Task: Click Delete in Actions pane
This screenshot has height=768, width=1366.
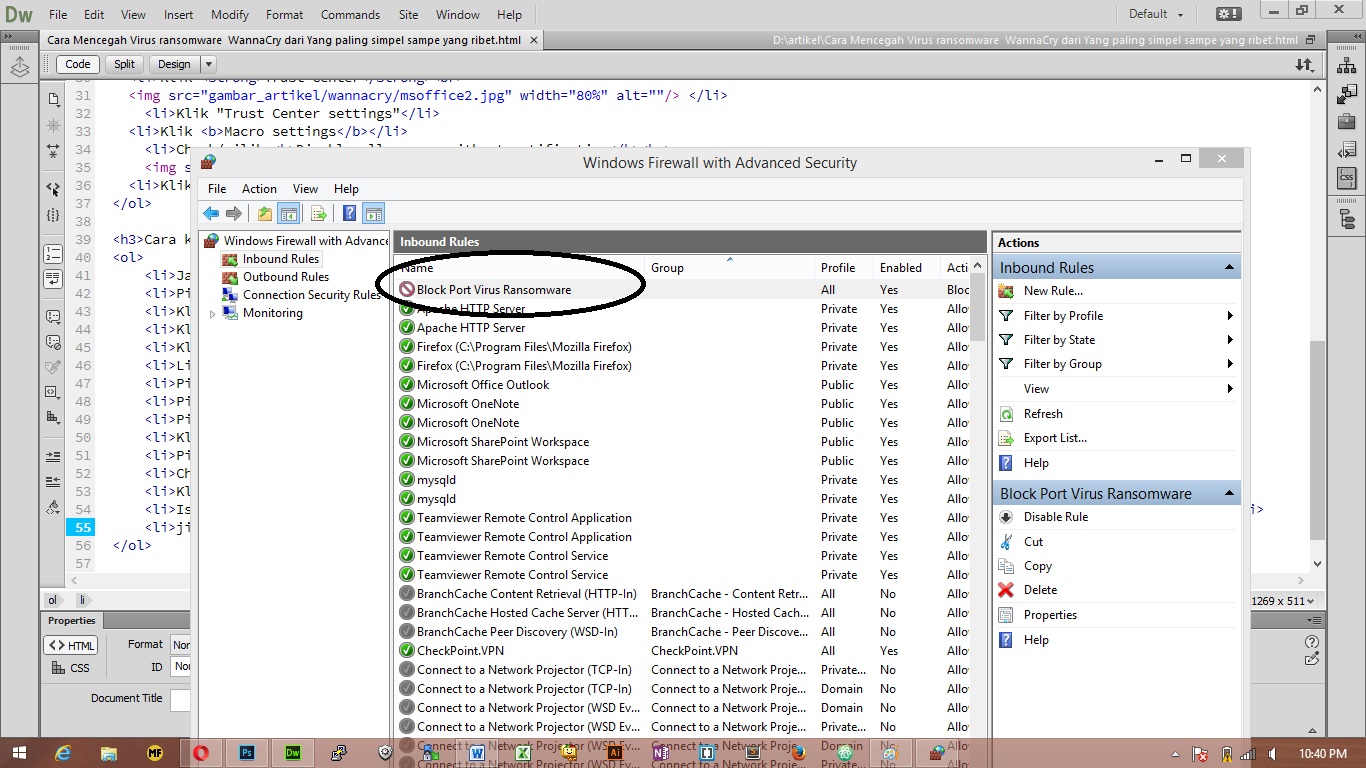Action: click(1040, 590)
